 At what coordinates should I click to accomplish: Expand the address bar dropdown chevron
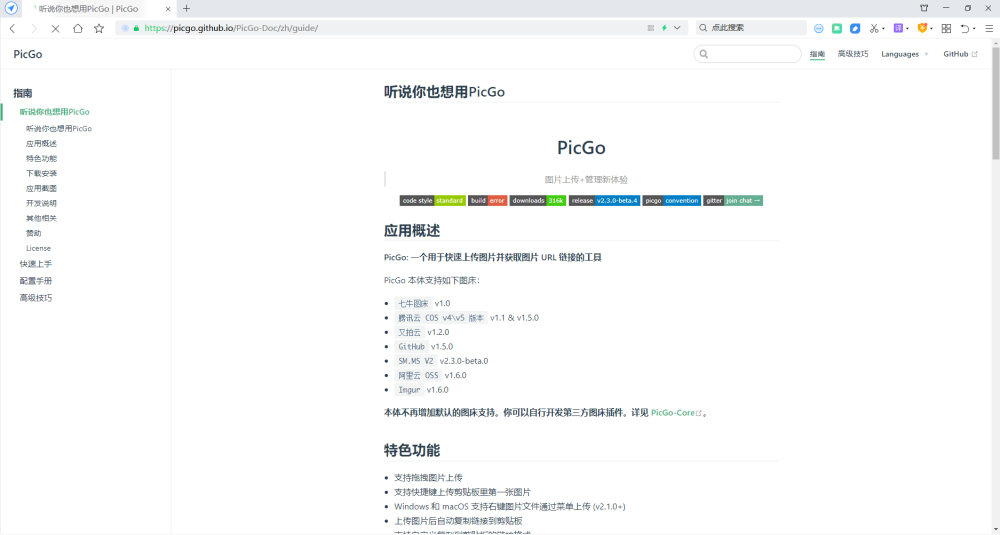pyautogui.click(x=677, y=28)
